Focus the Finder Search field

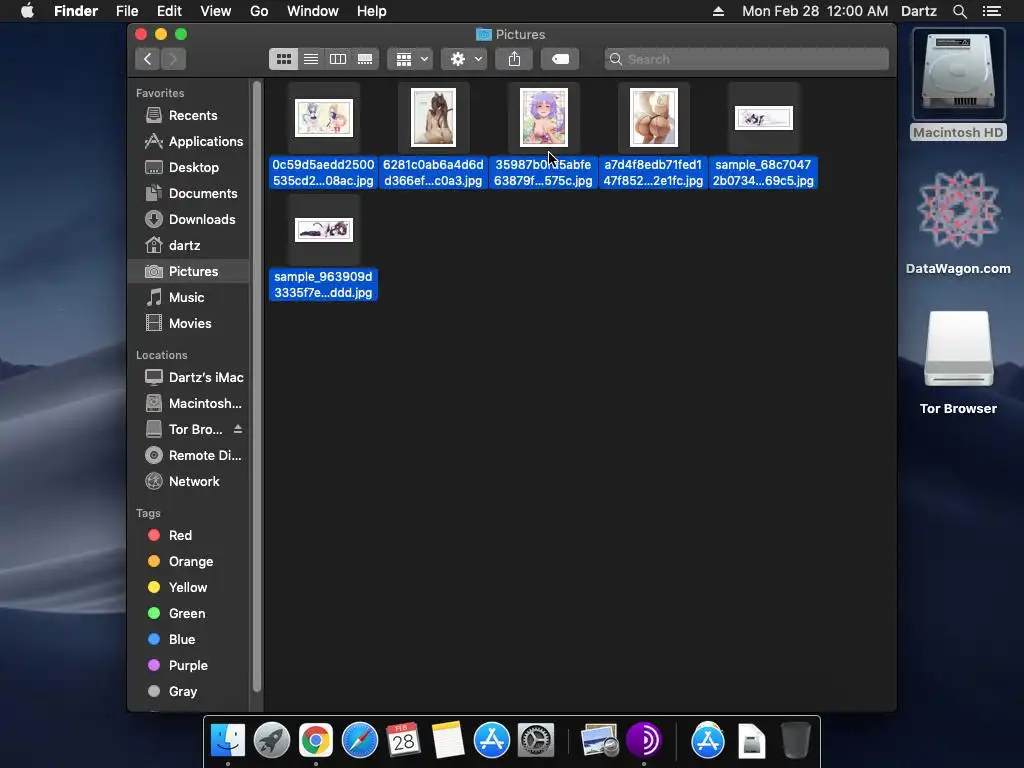(746, 59)
